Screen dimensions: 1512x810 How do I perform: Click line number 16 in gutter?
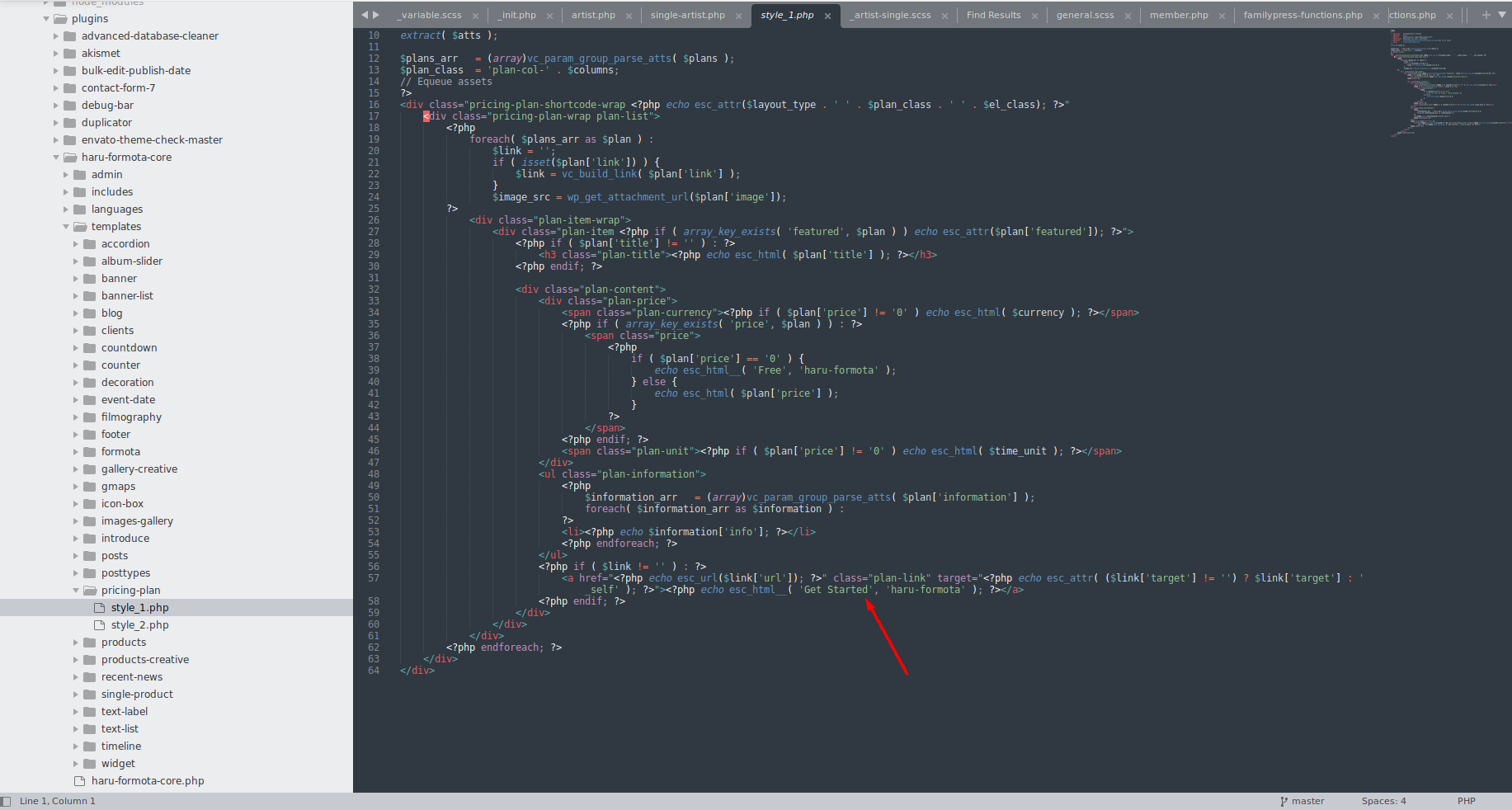(x=374, y=105)
